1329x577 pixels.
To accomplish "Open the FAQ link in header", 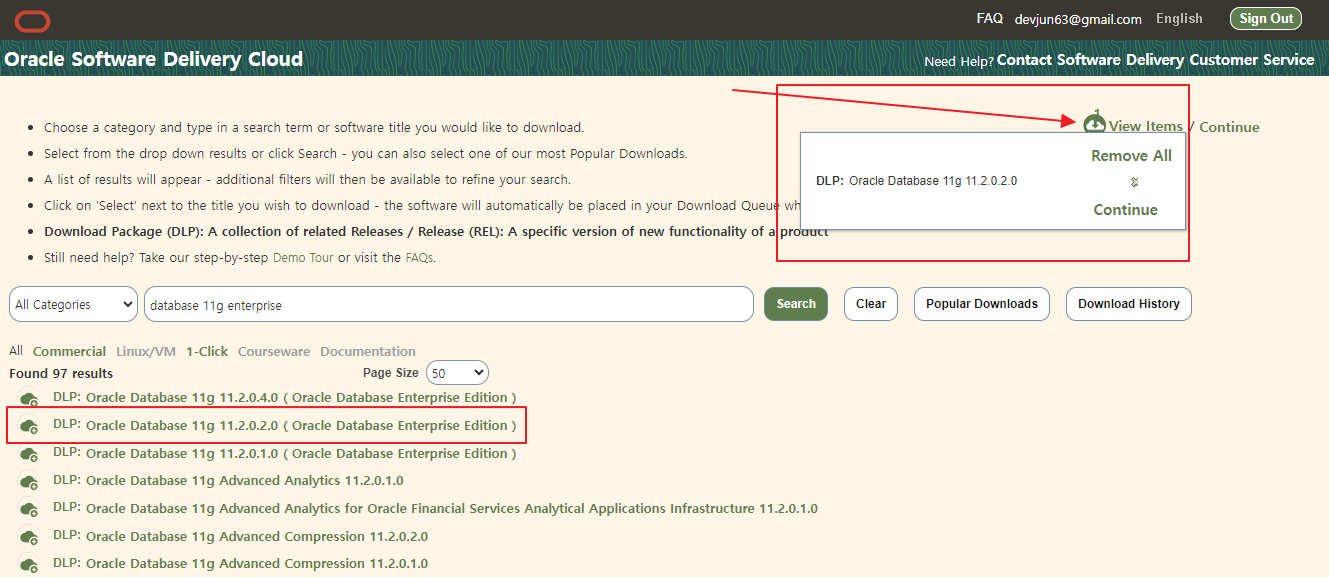I will (x=989, y=18).
